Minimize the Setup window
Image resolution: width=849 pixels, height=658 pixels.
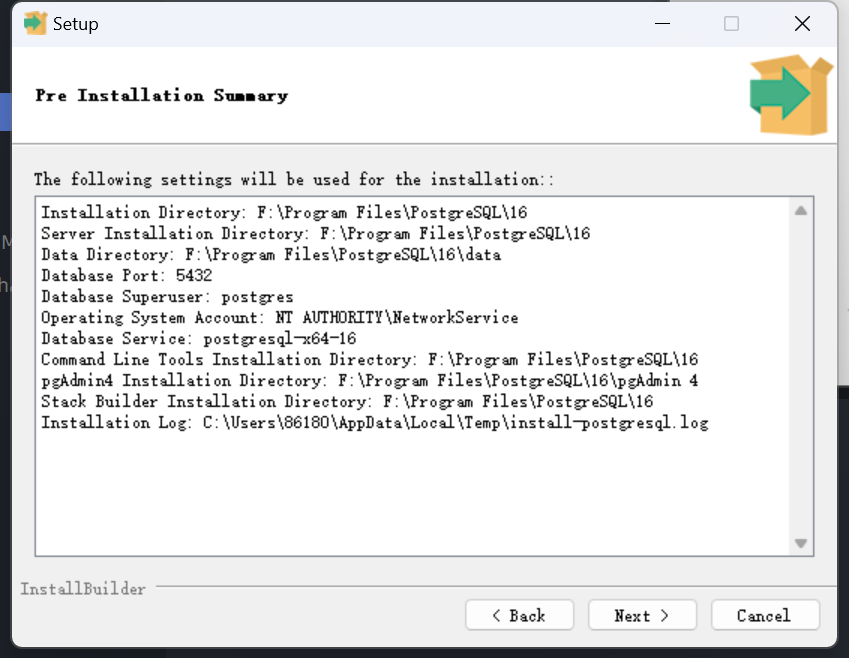coord(662,24)
